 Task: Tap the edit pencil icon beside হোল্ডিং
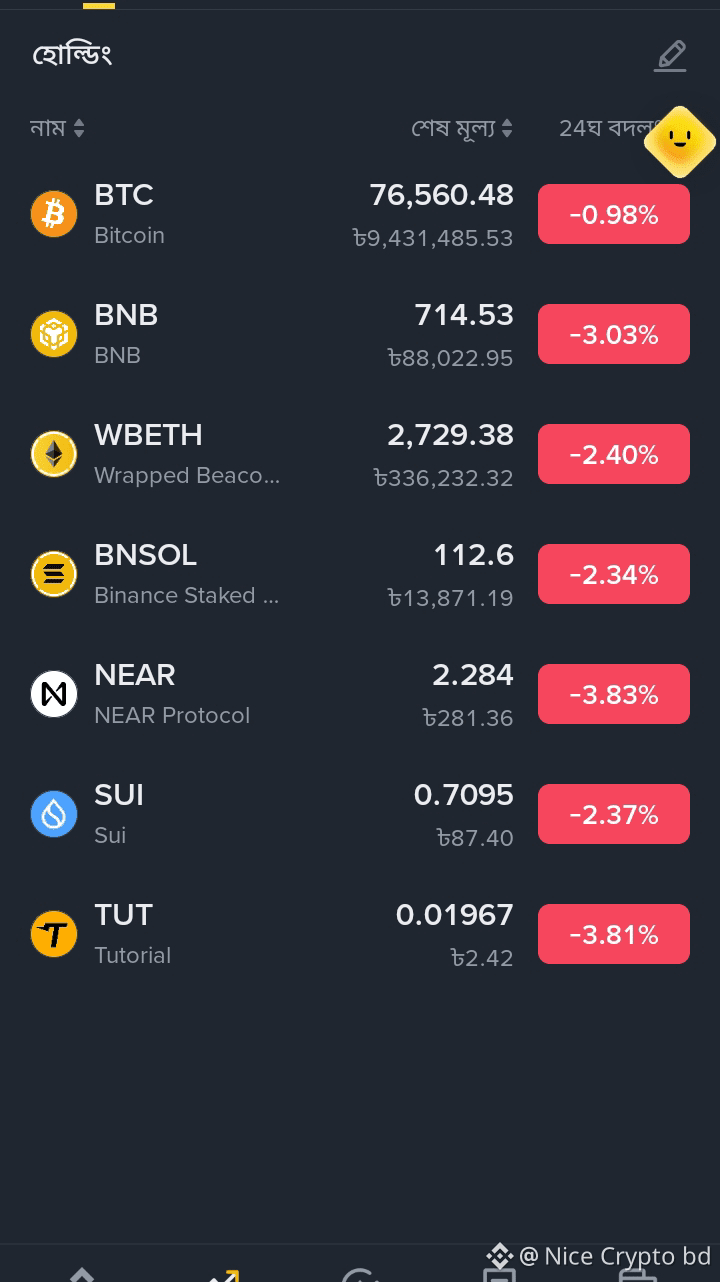(671, 56)
